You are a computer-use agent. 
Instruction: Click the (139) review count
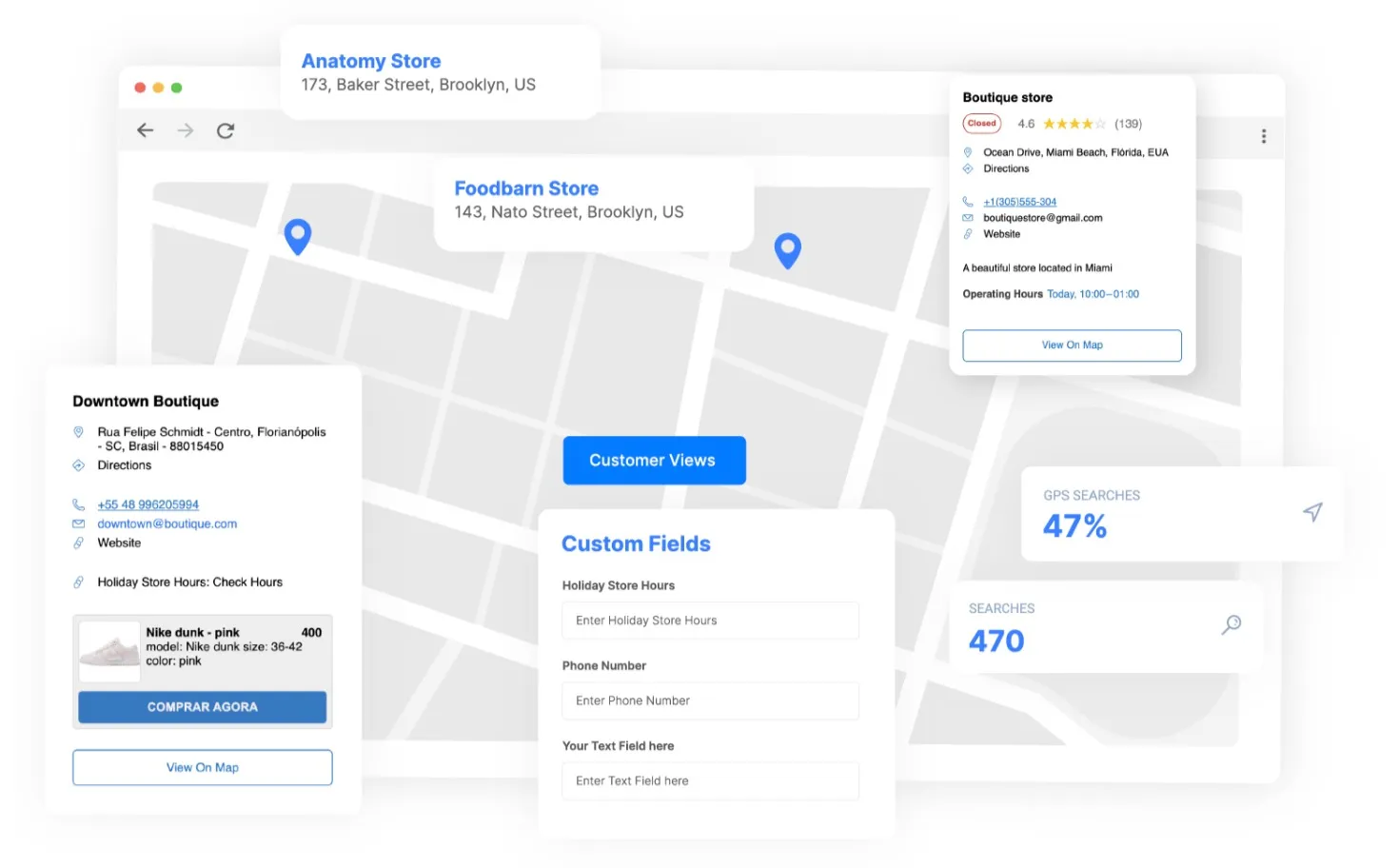[x=1129, y=124]
